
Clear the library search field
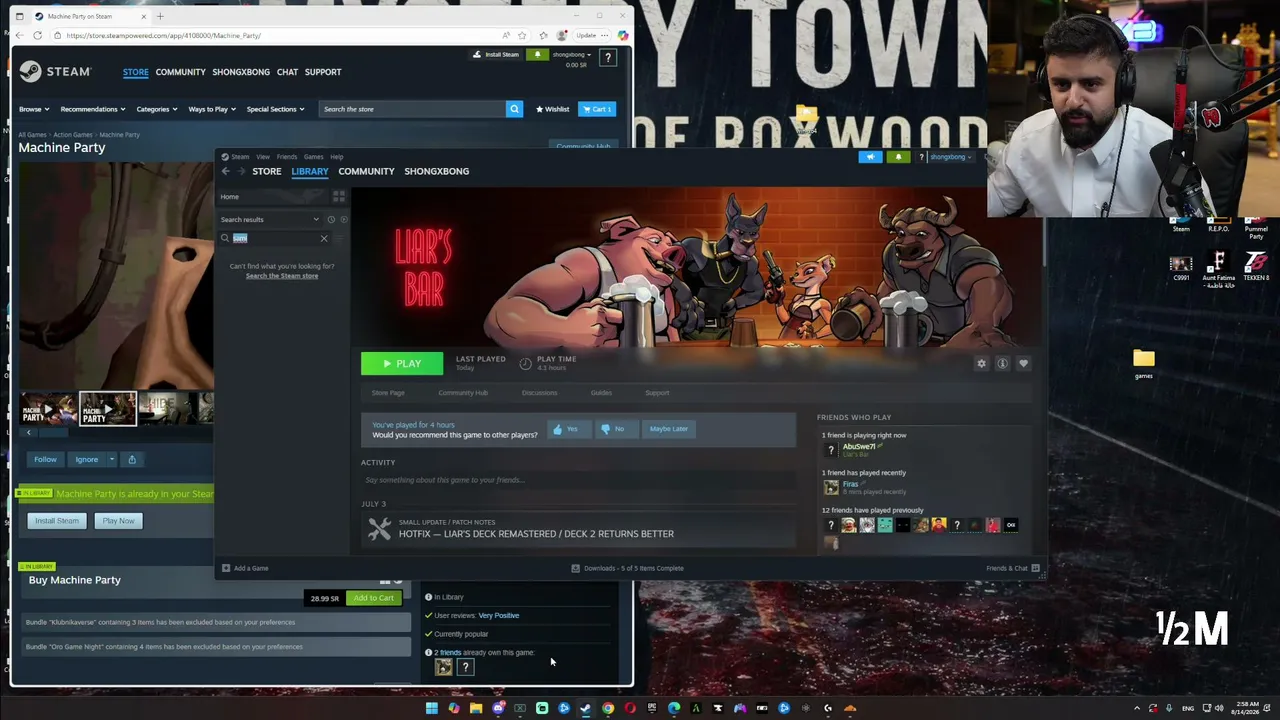pos(324,238)
